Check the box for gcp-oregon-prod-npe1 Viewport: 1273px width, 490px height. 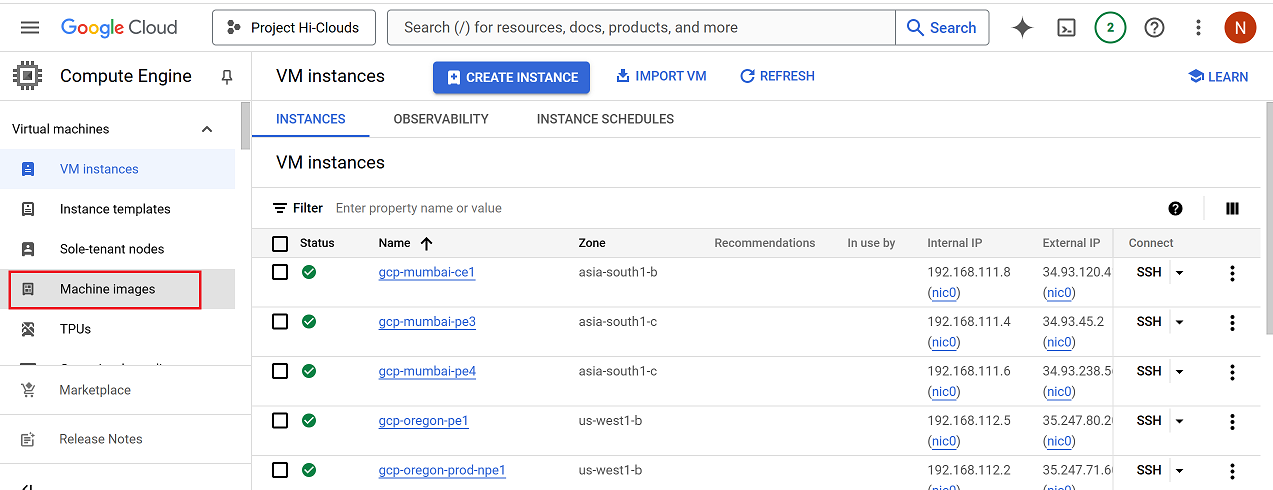click(x=280, y=470)
